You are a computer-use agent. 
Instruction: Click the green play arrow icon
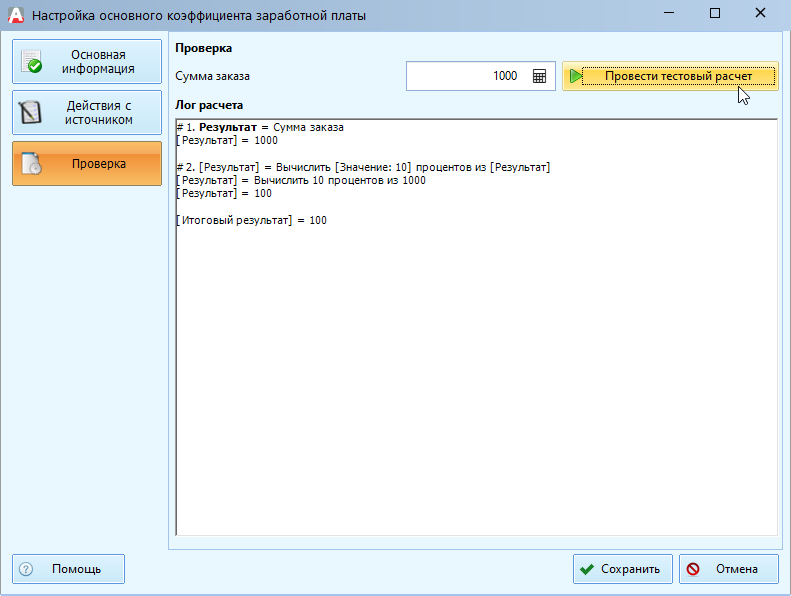pyautogui.click(x=576, y=76)
